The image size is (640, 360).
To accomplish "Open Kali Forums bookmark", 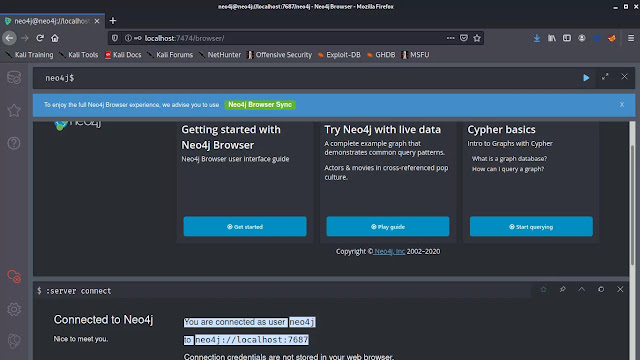I will (170, 55).
